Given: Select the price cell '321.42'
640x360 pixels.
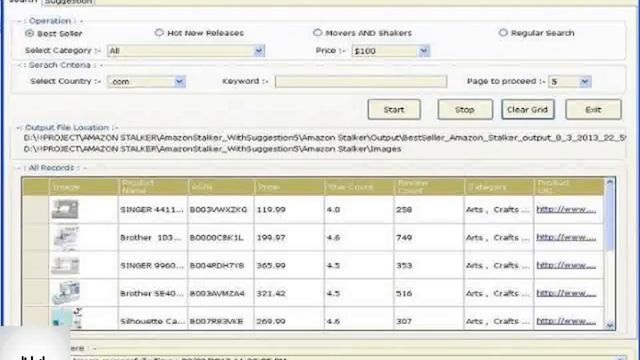Looking at the screenshot, I should pos(289,293).
